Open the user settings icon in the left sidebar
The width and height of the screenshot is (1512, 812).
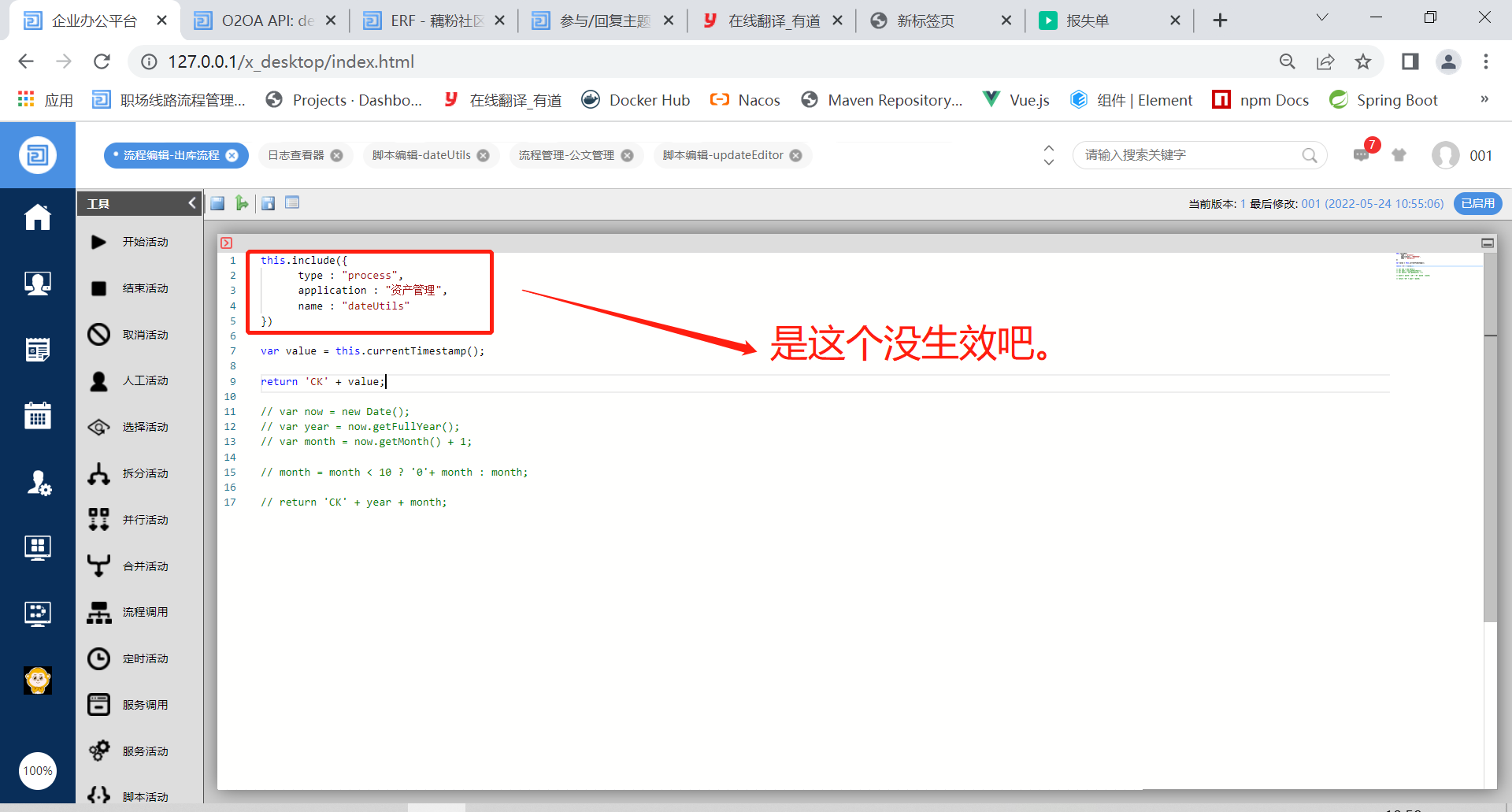[38, 482]
